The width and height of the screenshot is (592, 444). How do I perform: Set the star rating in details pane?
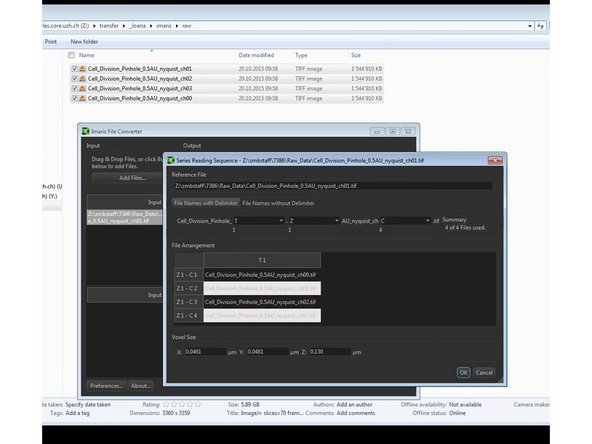point(182,404)
